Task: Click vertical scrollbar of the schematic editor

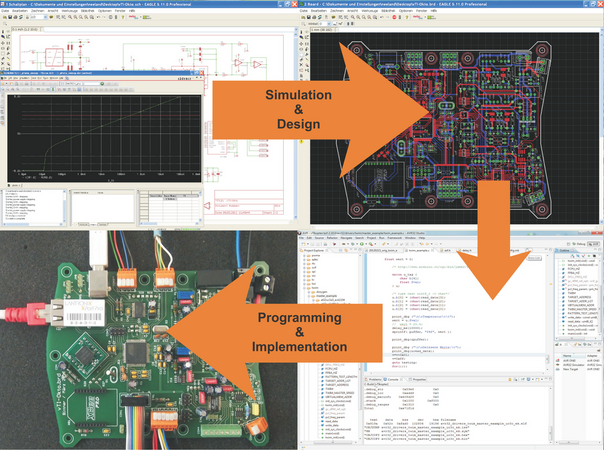Action: (298, 100)
